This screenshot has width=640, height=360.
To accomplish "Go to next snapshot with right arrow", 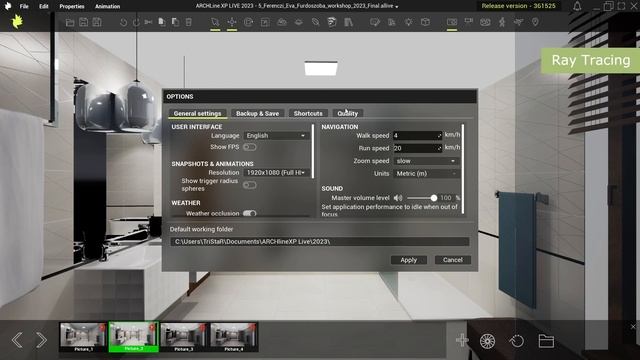I will click(41, 340).
